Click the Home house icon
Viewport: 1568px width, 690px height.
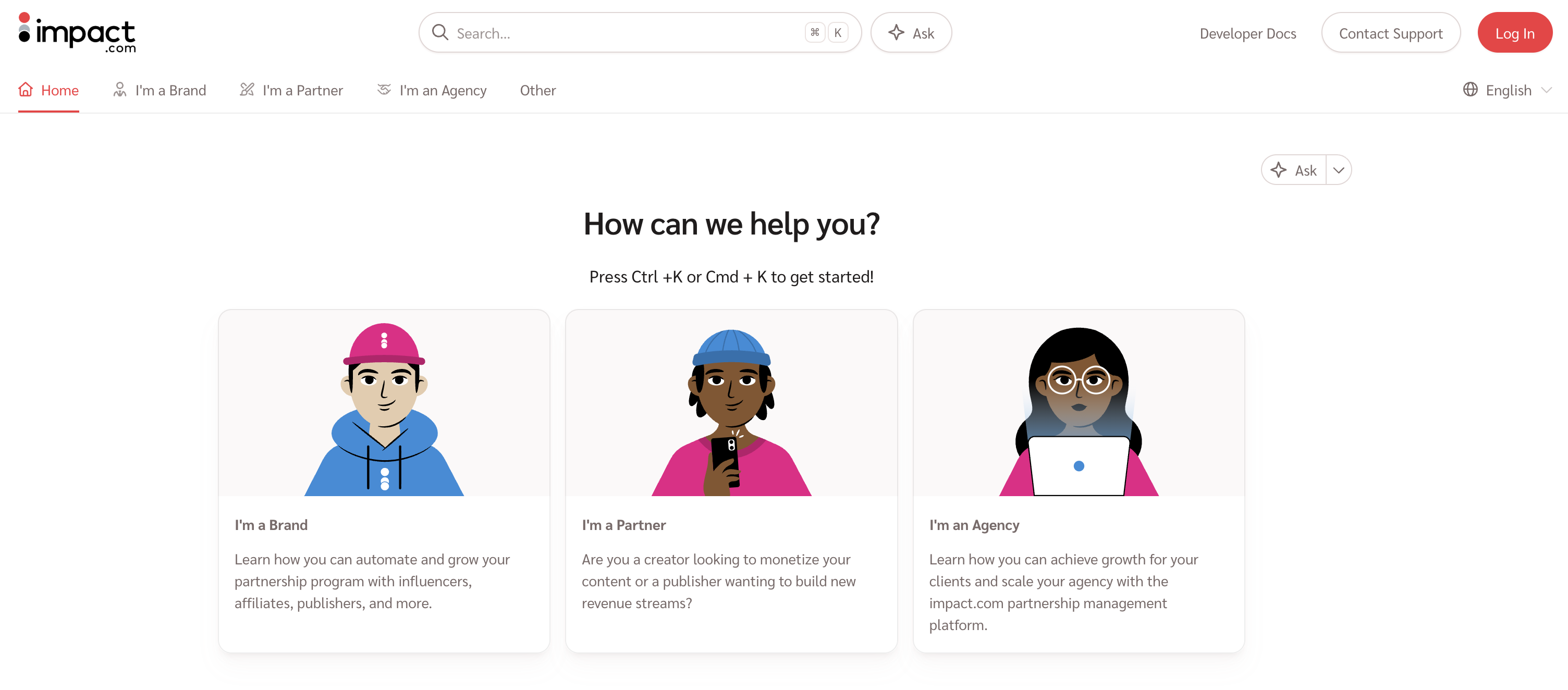pyautogui.click(x=26, y=90)
